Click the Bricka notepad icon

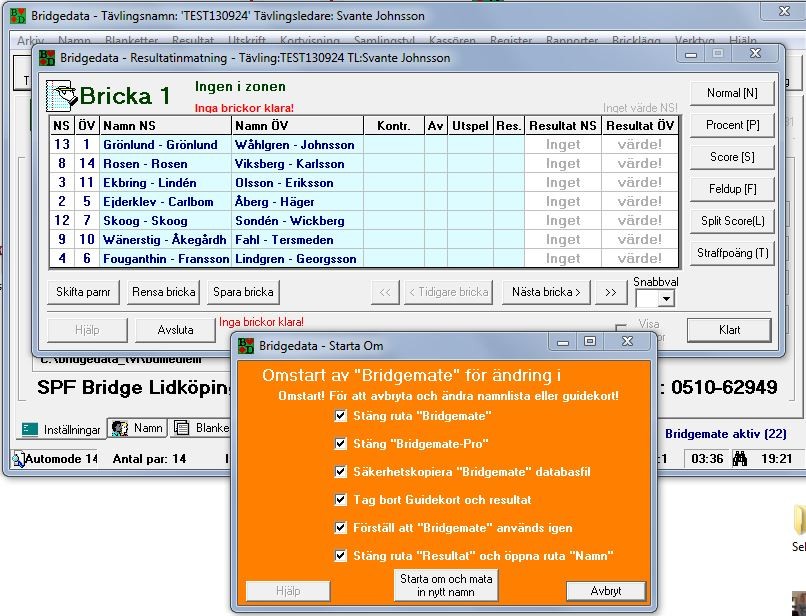(x=61, y=96)
